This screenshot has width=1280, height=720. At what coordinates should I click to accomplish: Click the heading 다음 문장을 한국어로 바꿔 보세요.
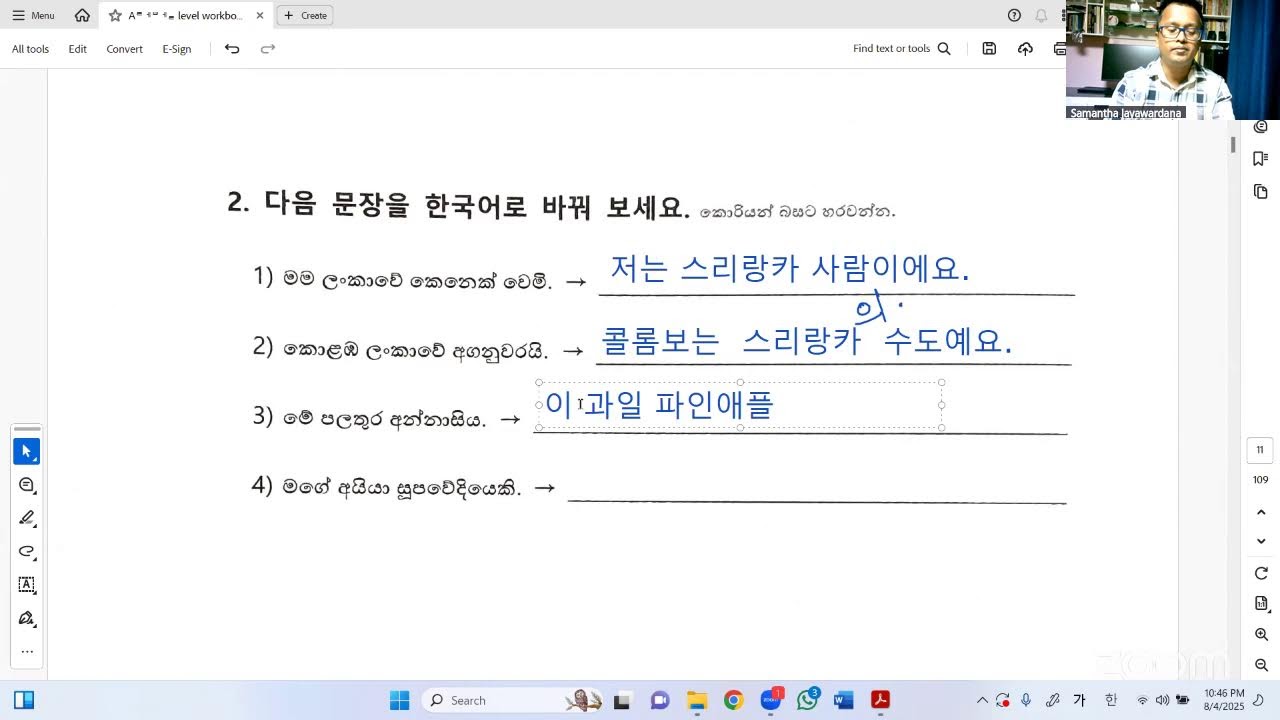pyautogui.click(x=477, y=204)
